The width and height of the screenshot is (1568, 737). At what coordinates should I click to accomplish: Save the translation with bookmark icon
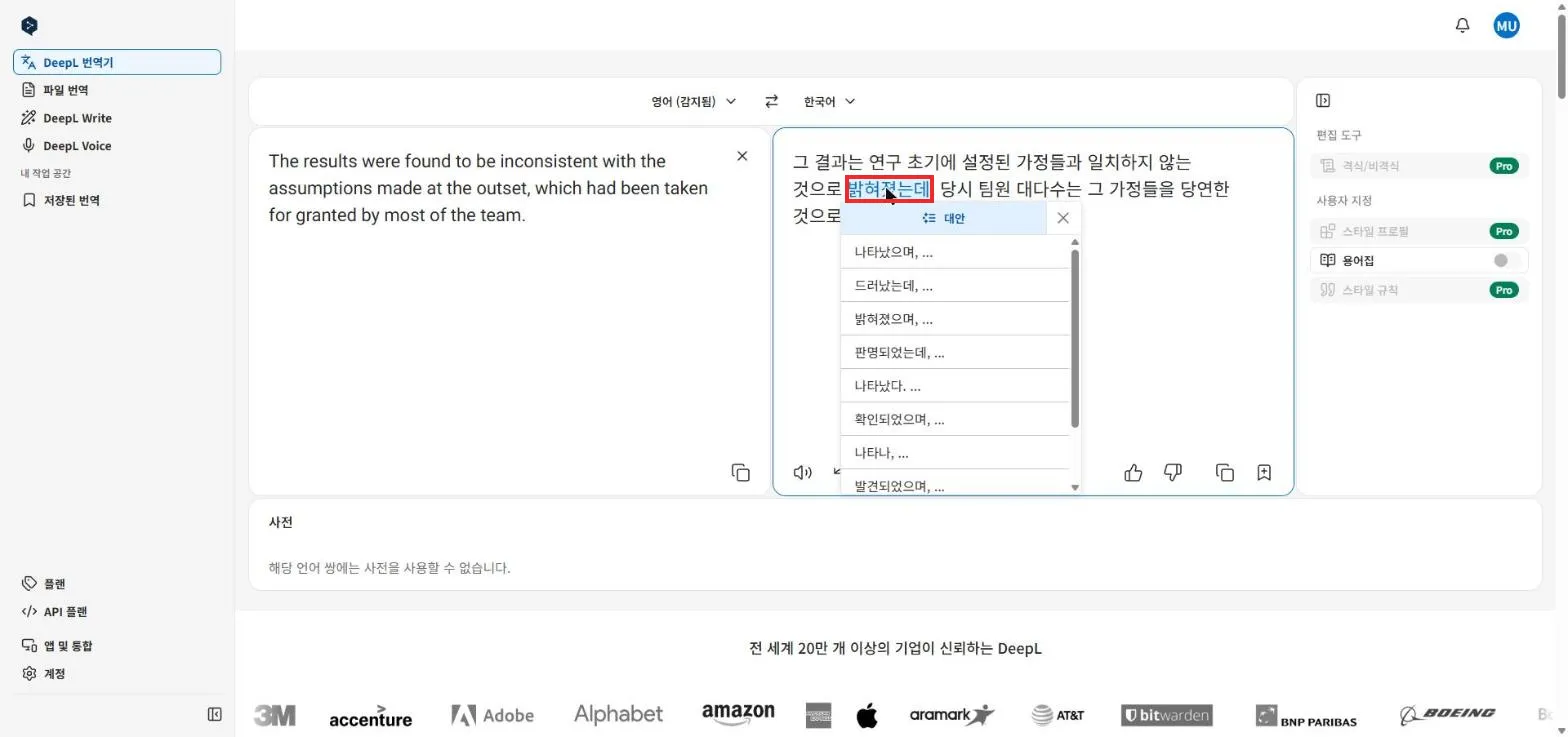pos(1264,472)
